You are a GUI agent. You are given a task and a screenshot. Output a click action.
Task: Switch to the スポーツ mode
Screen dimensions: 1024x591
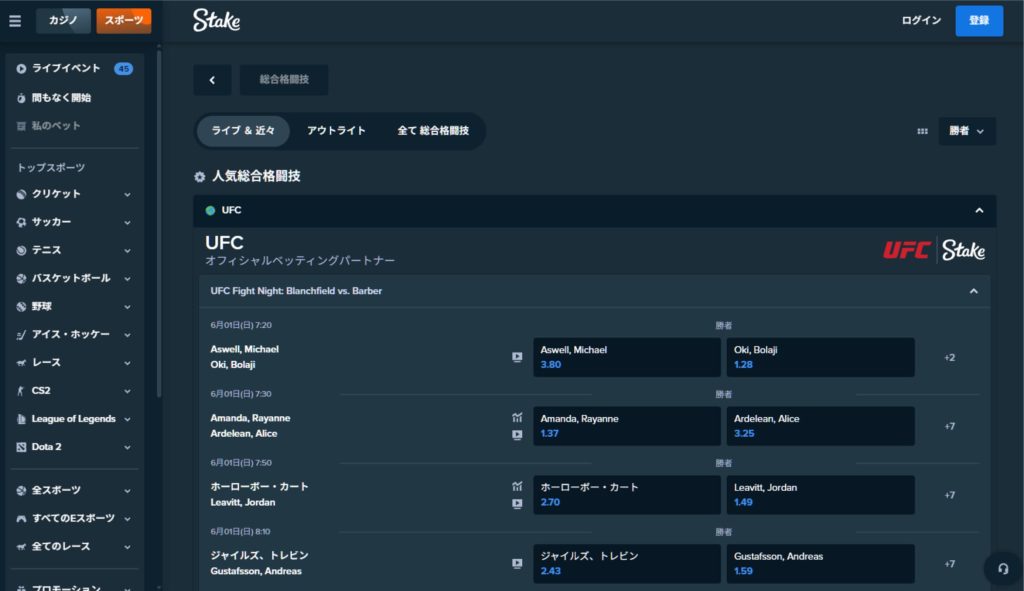tap(124, 21)
